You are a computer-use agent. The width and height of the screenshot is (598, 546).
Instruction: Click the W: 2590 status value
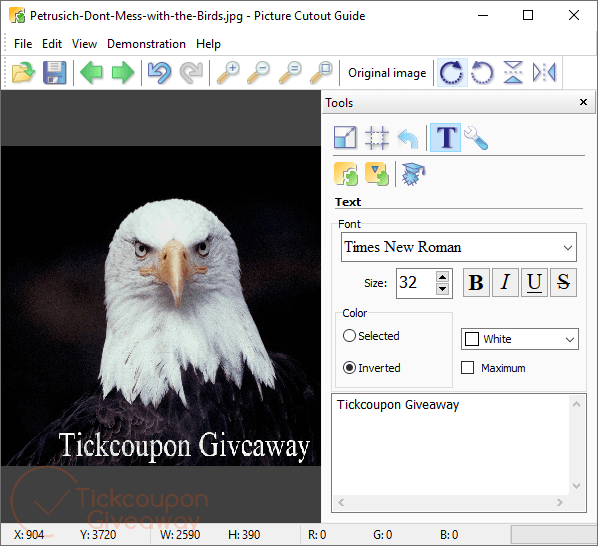(180, 535)
